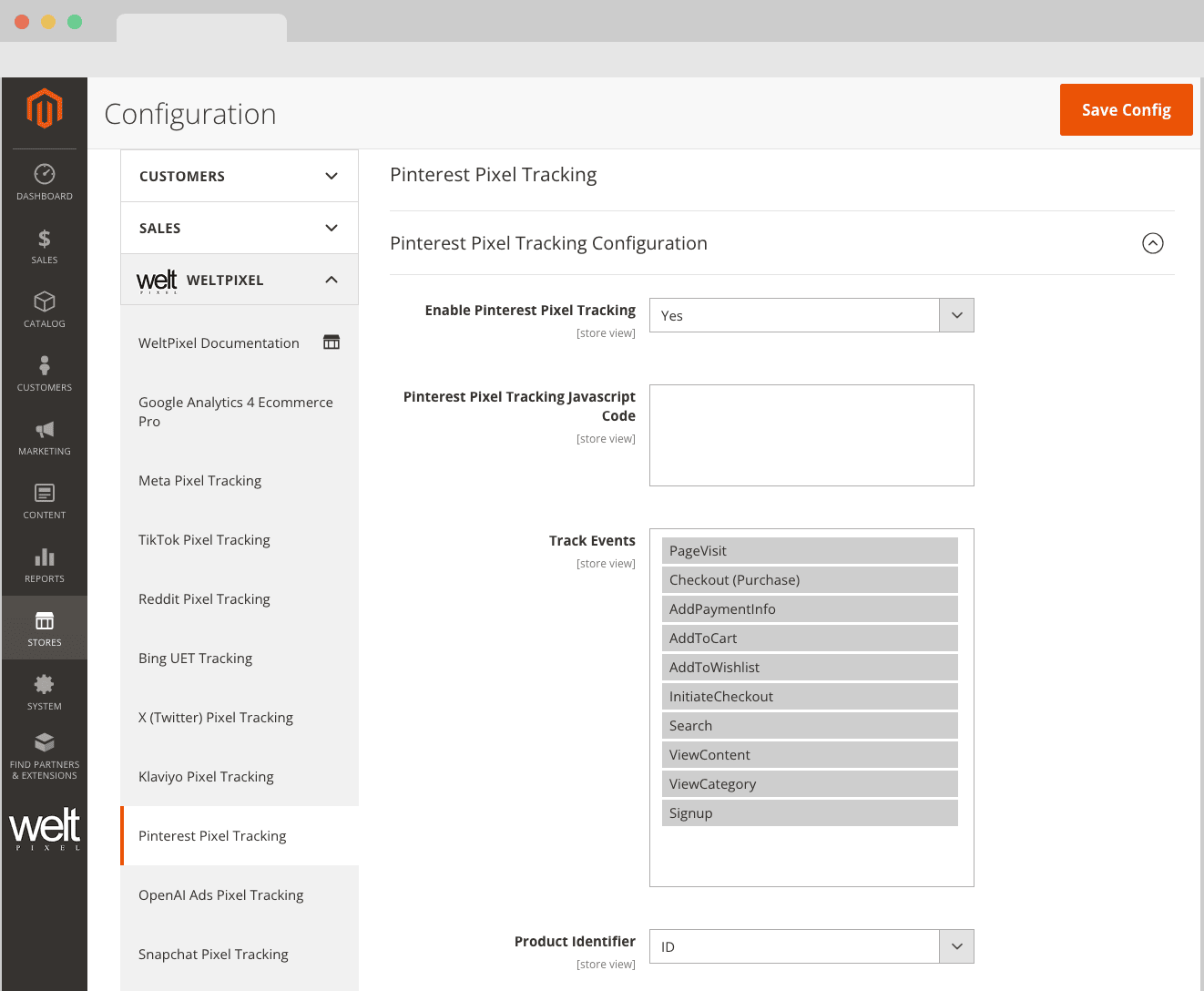Open Find Partners & Extensions icon

click(45, 742)
